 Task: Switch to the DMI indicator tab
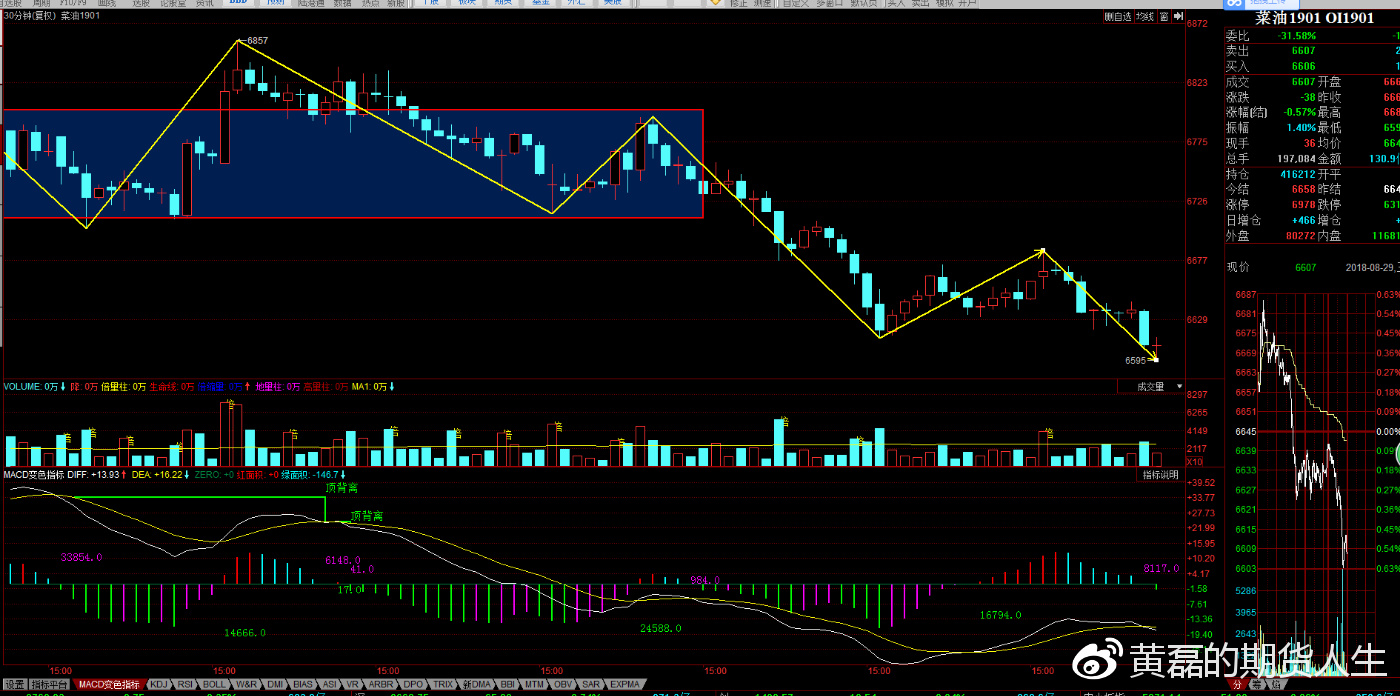(x=275, y=684)
